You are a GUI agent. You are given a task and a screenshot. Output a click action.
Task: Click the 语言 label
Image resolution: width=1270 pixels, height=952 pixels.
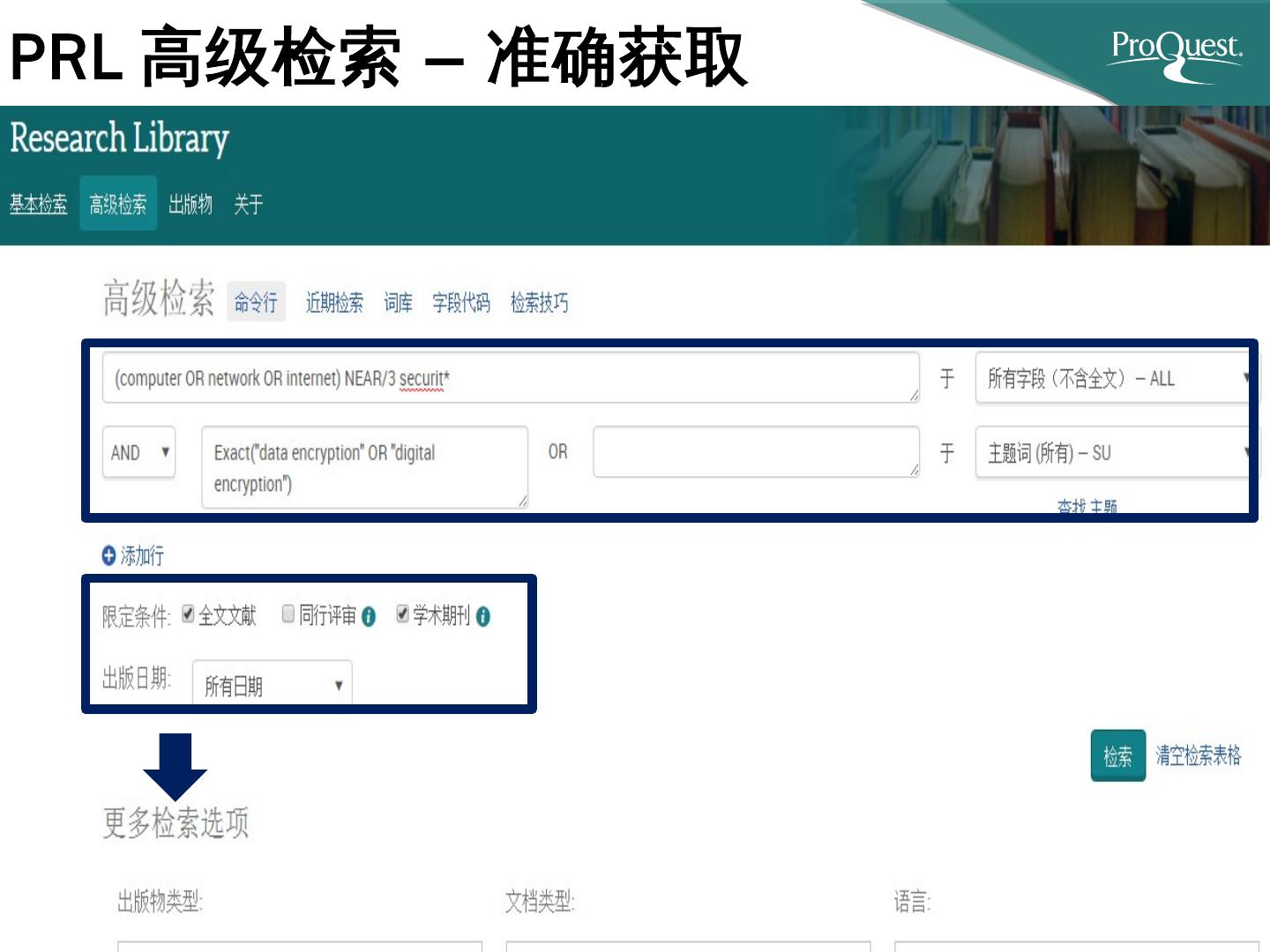912,901
